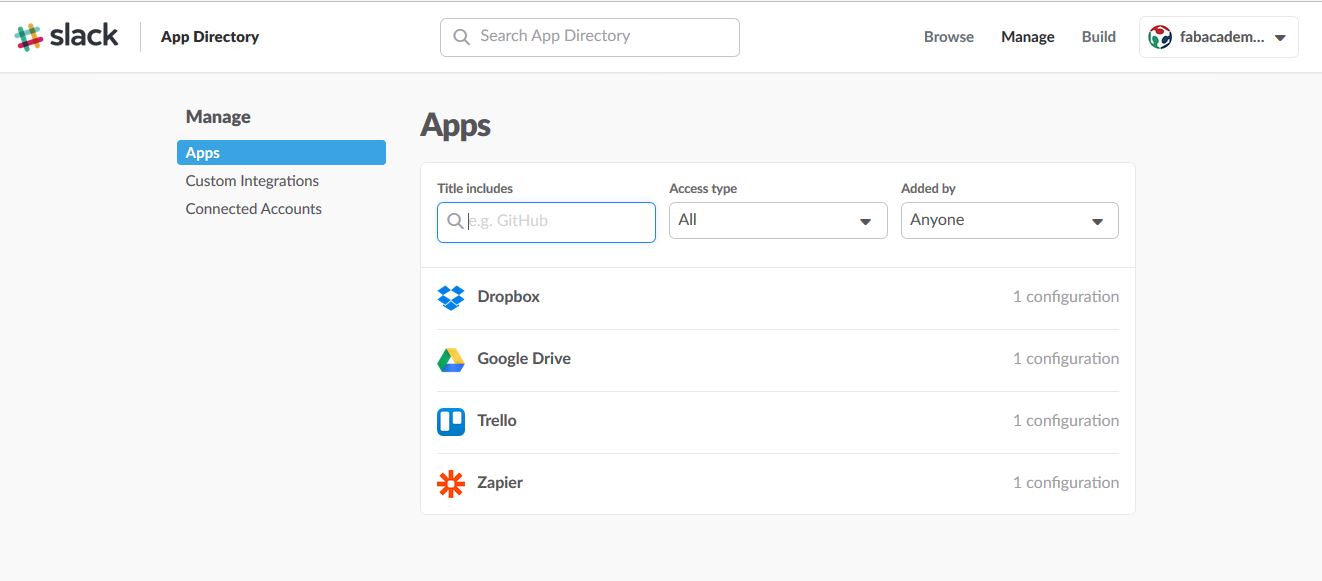The width and height of the screenshot is (1322, 581).
Task: Open Custom Integrations in the sidebar
Action: 252,181
